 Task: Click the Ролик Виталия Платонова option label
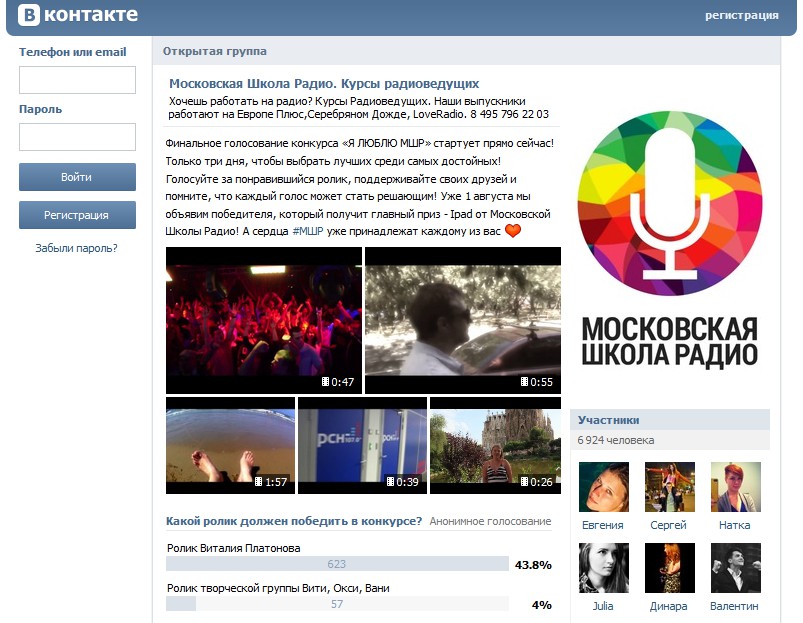point(234,548)
